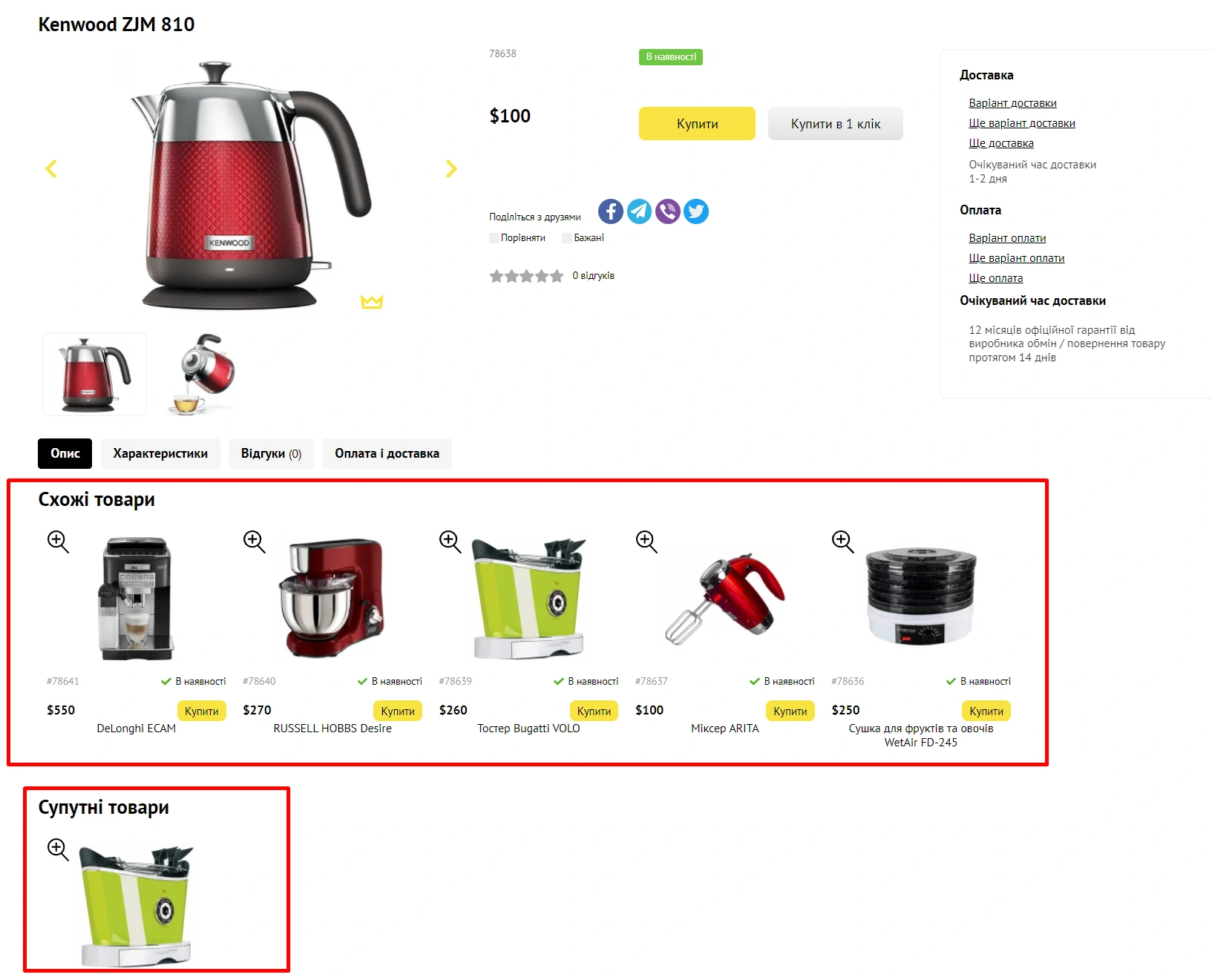Tick the Порівняти checkbox

pos(494,238)
